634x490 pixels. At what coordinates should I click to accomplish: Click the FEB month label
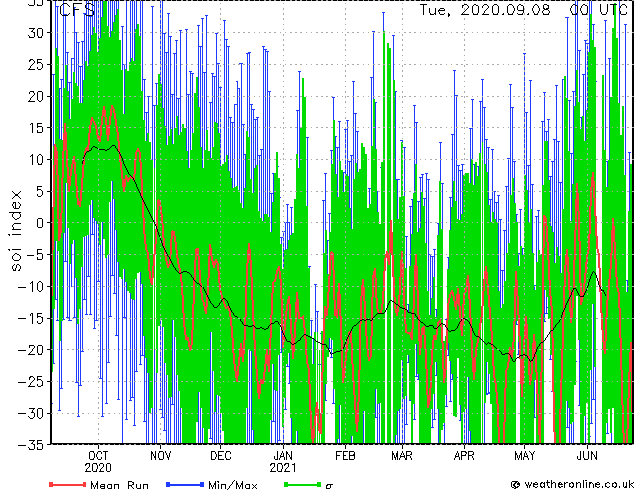pyautogui.click(x=345, y=456)
